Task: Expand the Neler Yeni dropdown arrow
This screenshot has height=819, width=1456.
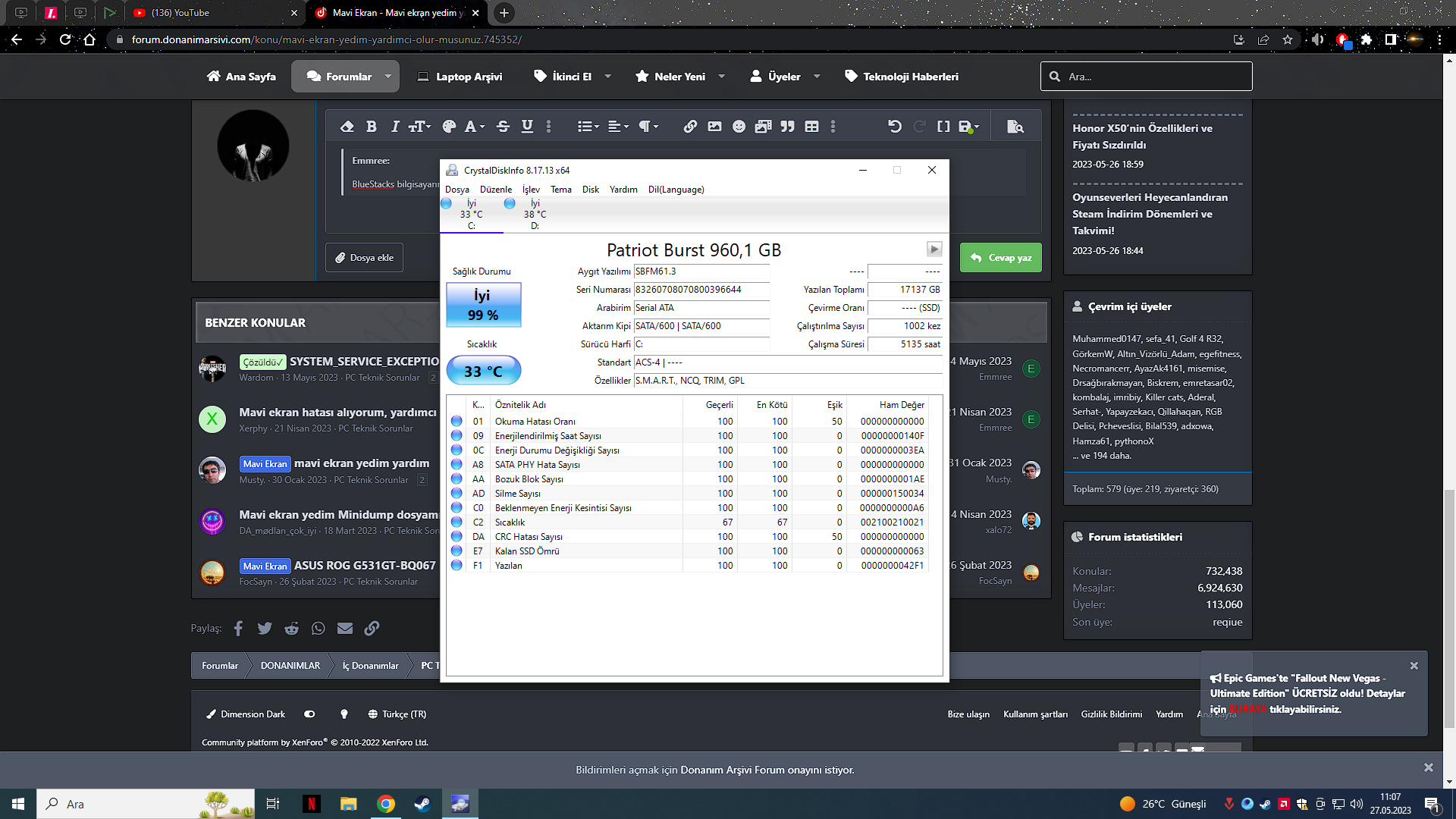Action: [721, 77]
